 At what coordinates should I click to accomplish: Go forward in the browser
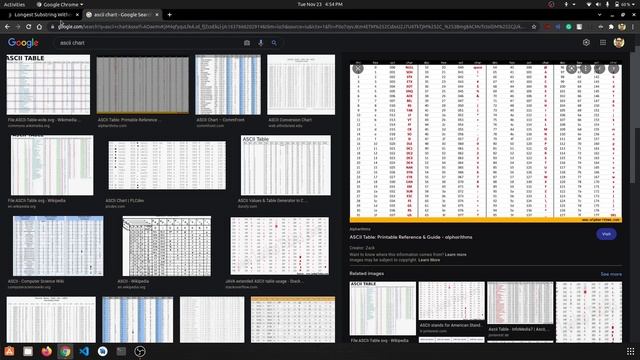18,27
